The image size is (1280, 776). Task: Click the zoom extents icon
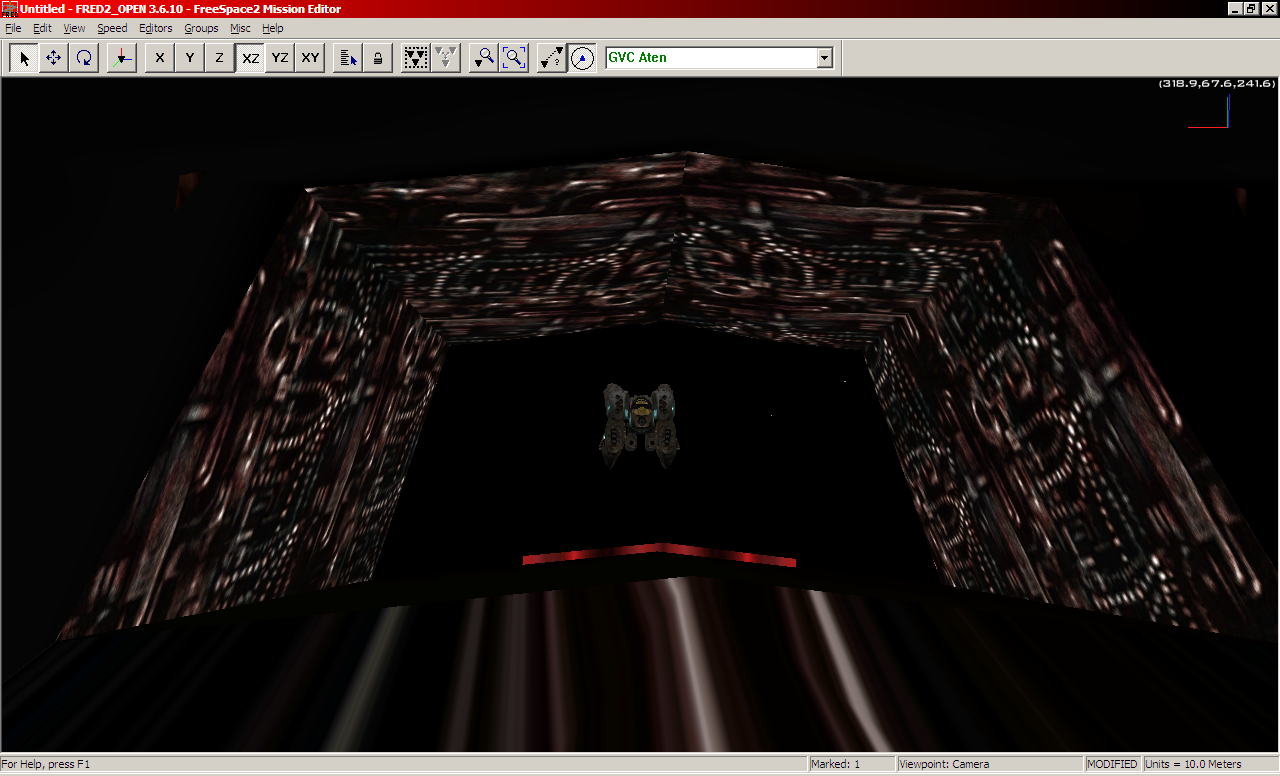click(514, 58)
